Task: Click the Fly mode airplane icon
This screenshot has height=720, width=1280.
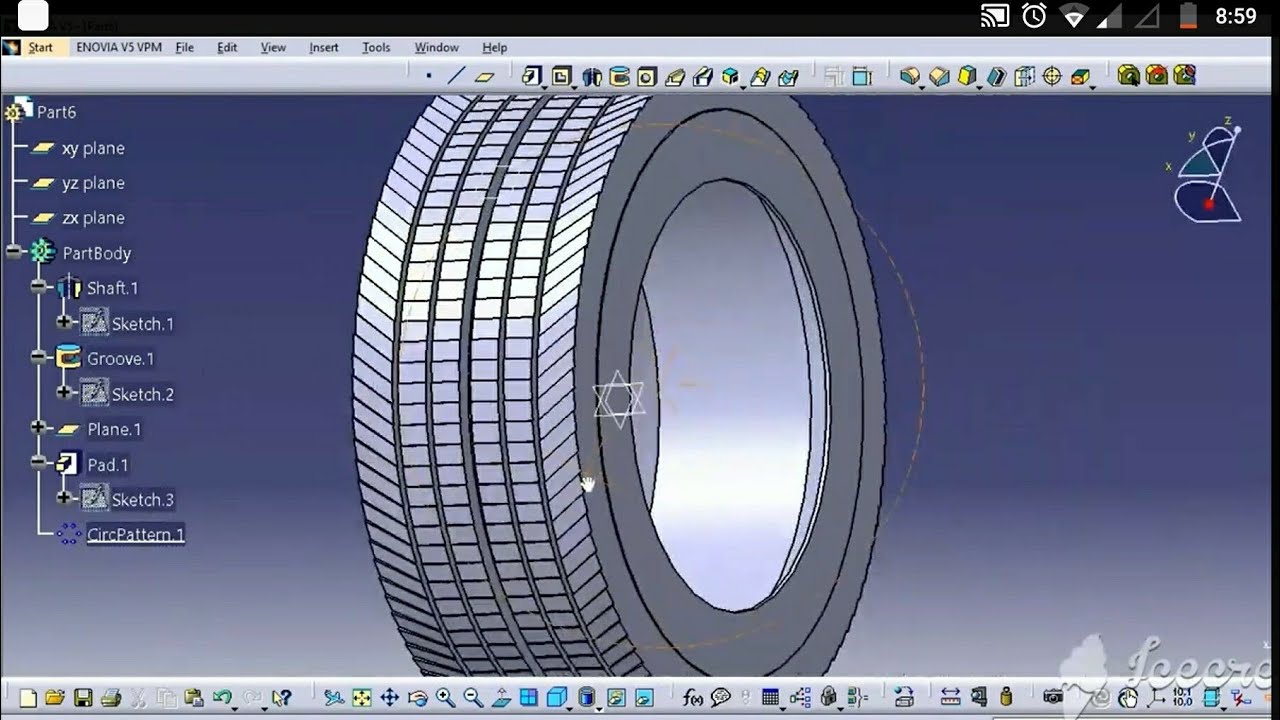Action: (x=334, y=698)
